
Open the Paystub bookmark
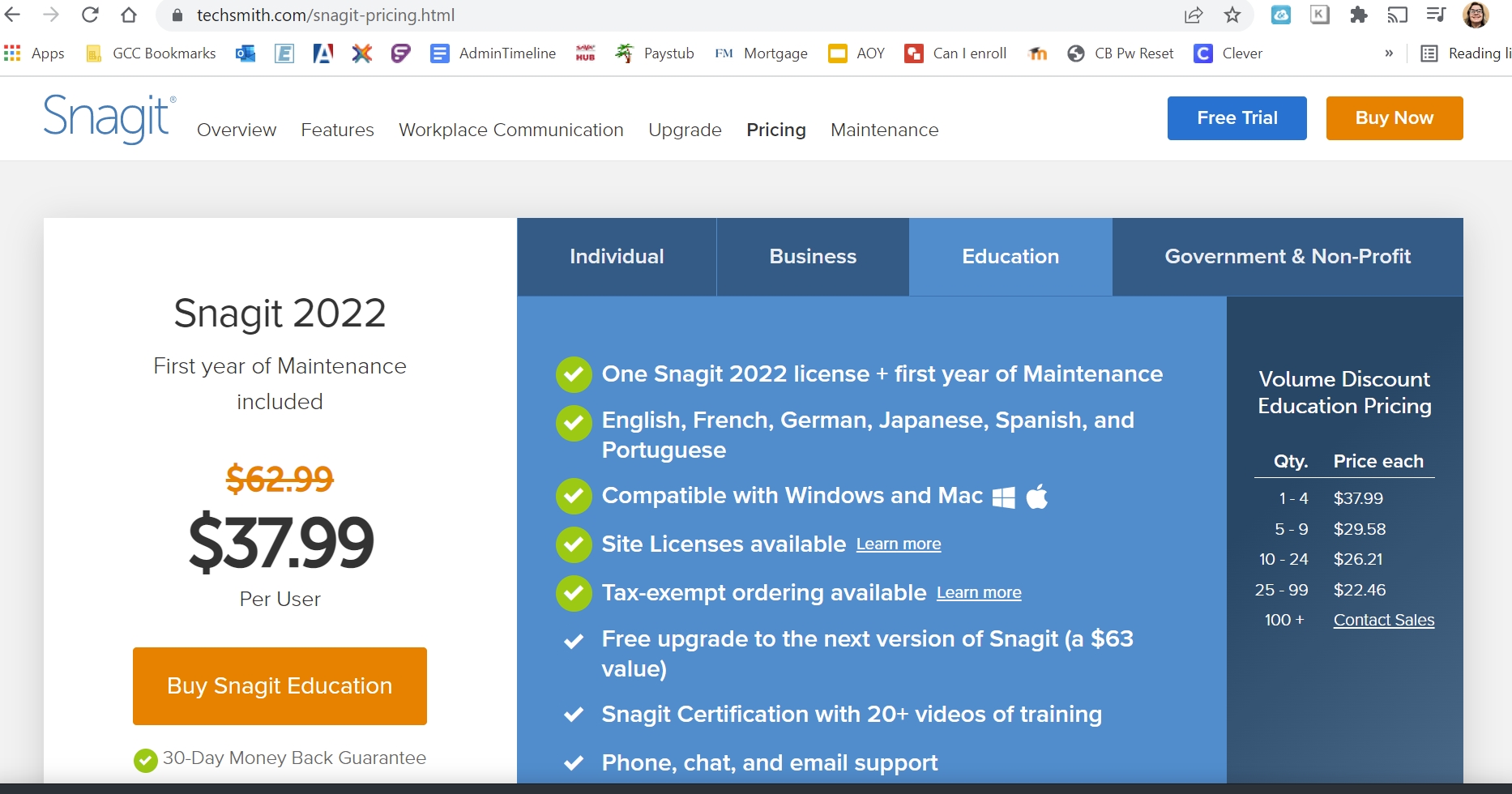655,53
